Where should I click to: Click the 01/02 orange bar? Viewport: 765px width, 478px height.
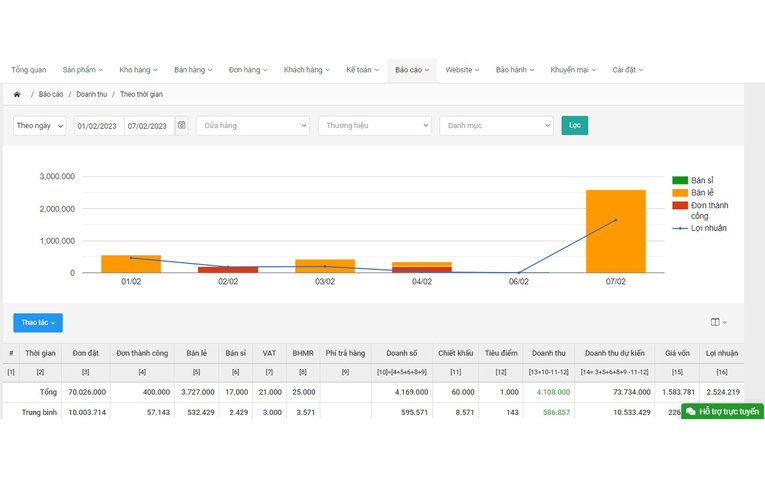point(131,266)
